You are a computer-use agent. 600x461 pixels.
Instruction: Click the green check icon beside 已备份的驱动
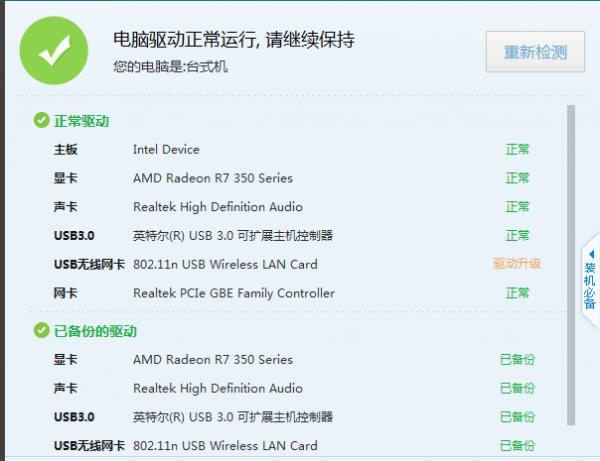coord(41,331)
